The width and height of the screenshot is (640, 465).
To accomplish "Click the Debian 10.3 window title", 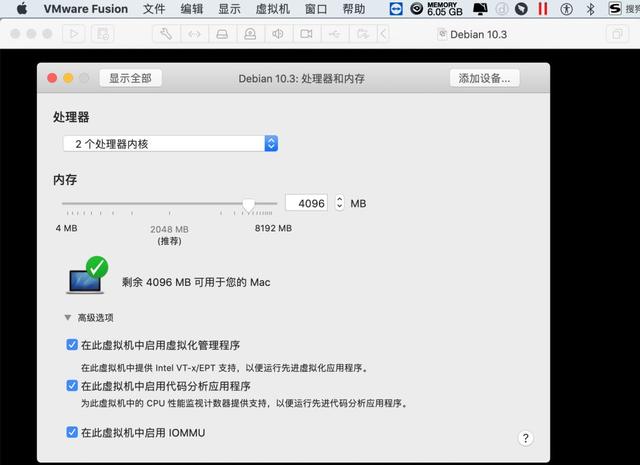I will [x=478, y=34].
